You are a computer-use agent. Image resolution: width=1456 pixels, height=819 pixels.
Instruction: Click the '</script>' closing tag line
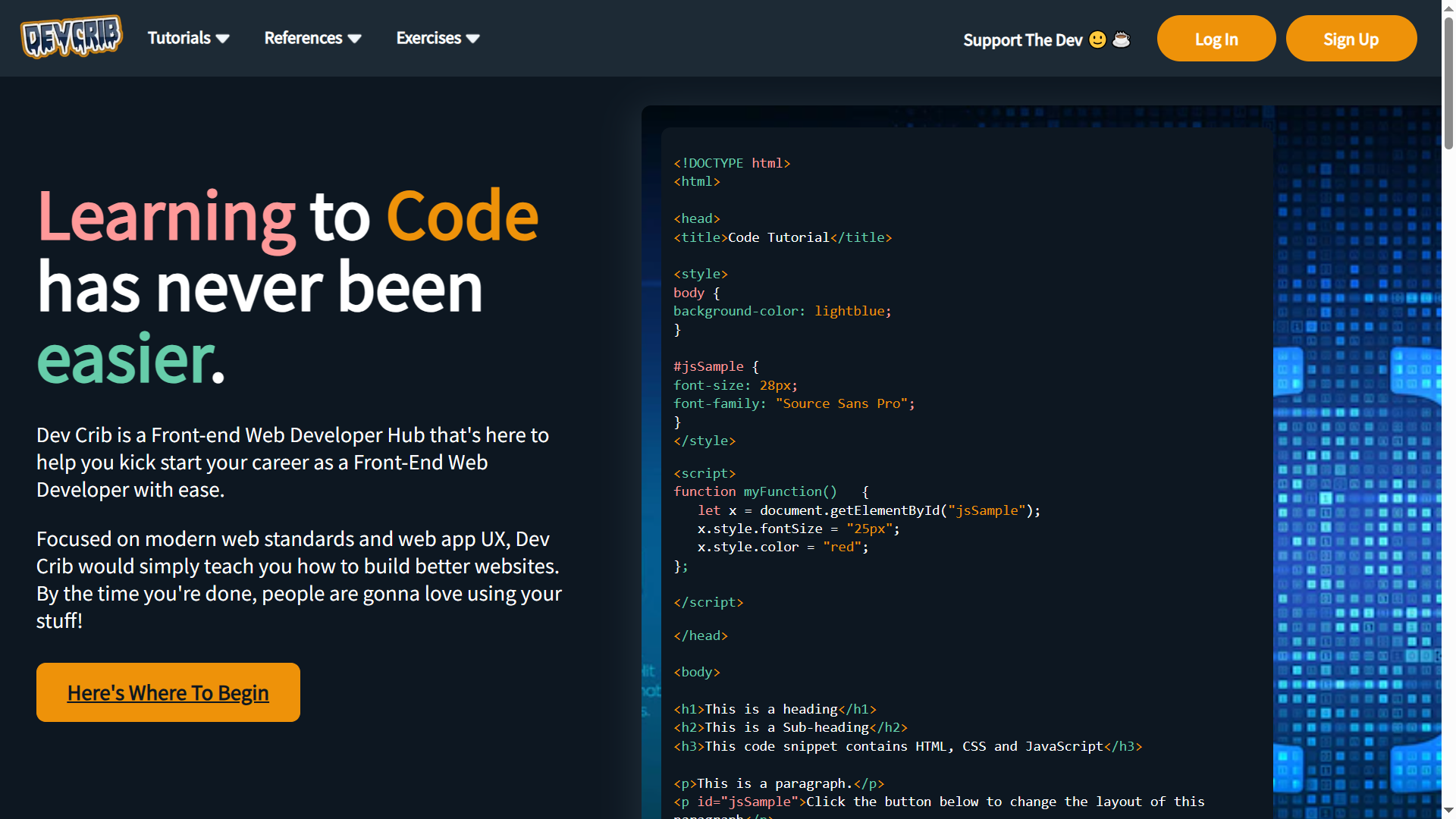[x=708, y=602]
